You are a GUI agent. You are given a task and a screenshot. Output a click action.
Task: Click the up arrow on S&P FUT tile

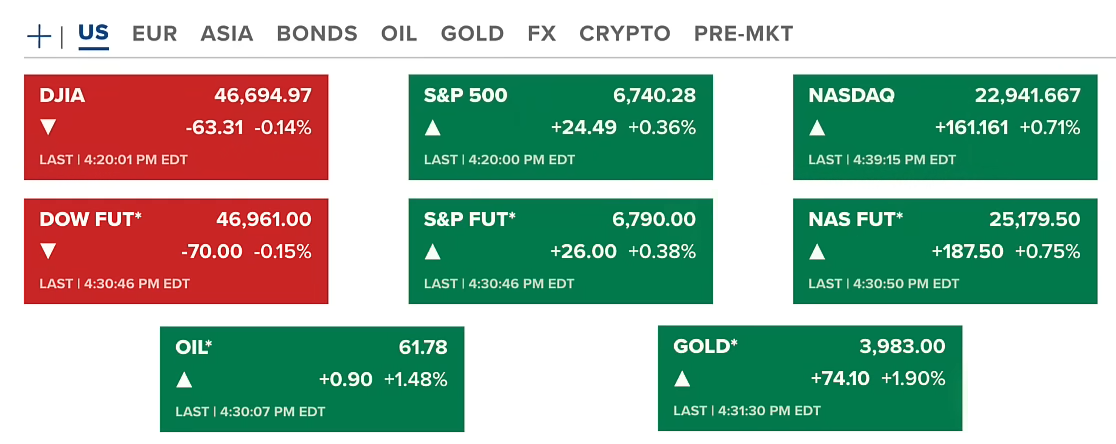pyautogui.click(x=433, y=251)
